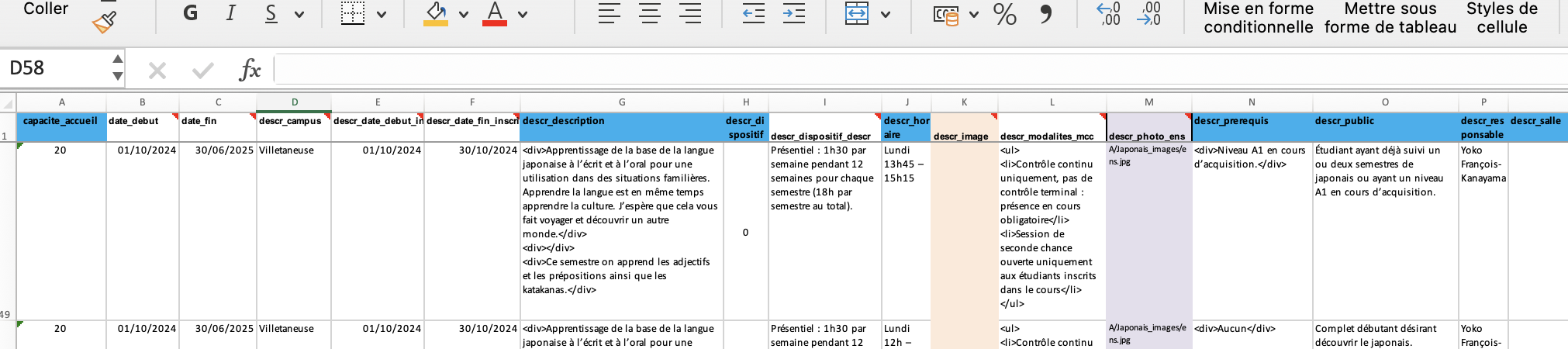Viewport: 1568px width, 349px height.
Task: Select the descr_photo_ens header cell
Action: coord(1149,127)
